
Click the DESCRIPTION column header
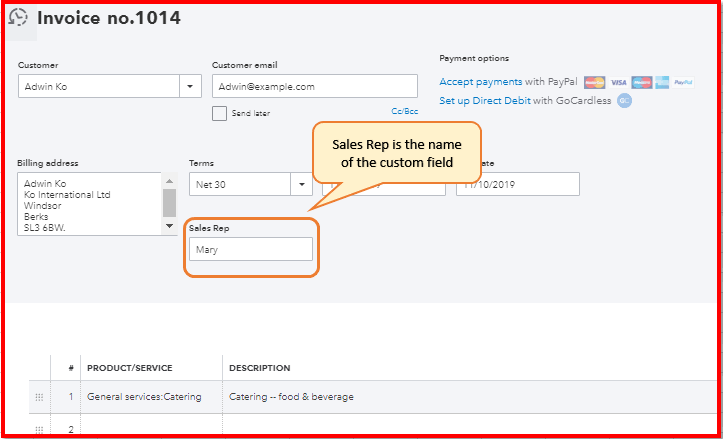tap(260, 368)
